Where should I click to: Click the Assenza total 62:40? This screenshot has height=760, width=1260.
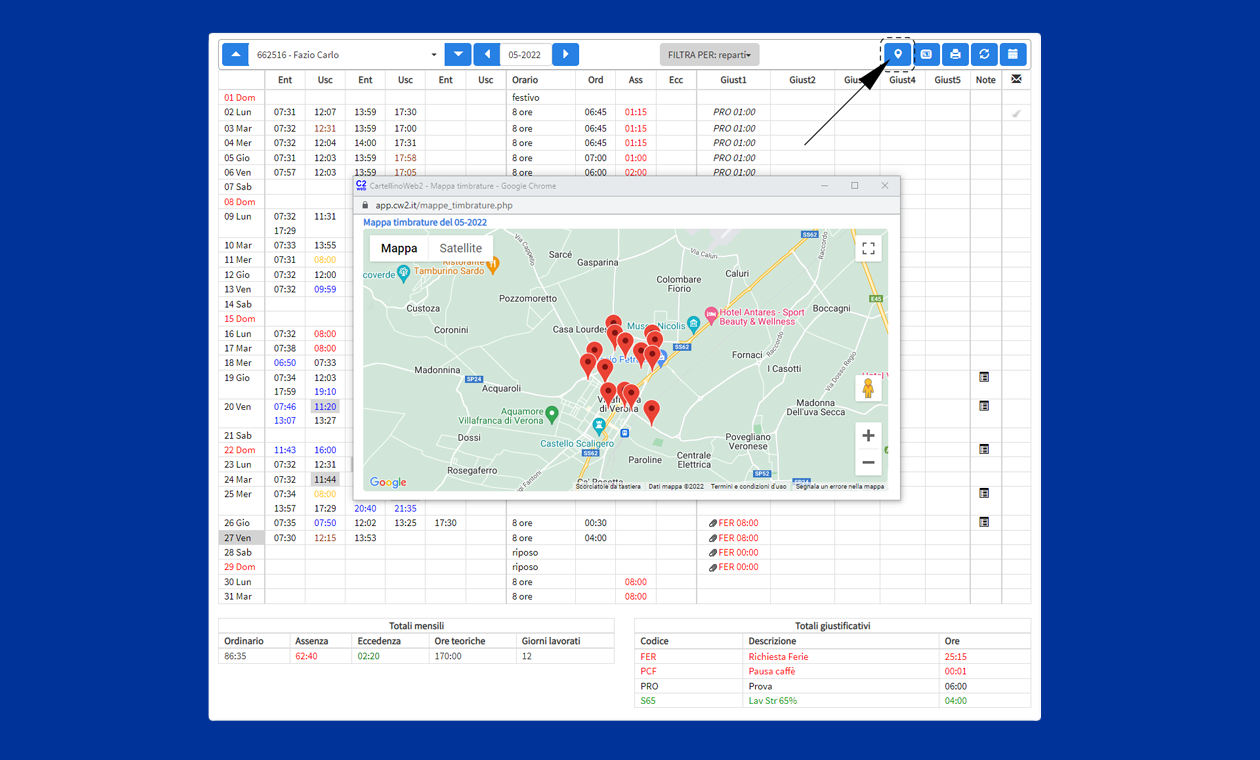308,656
